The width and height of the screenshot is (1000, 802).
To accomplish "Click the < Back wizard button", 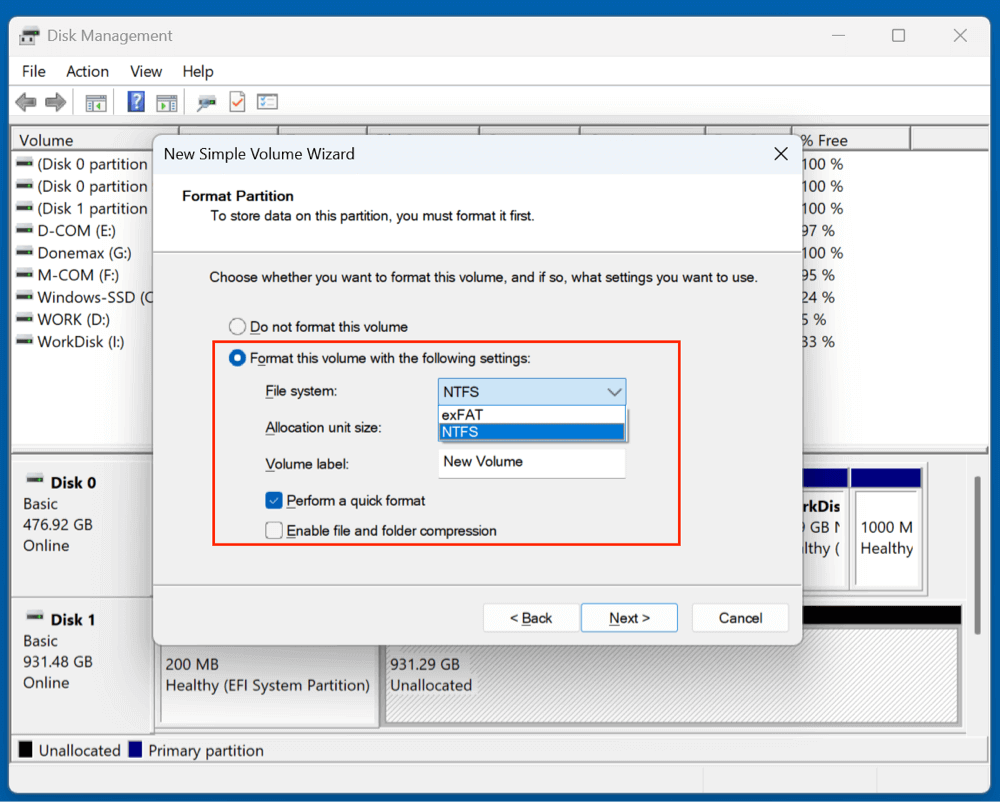I will point(531,618).
